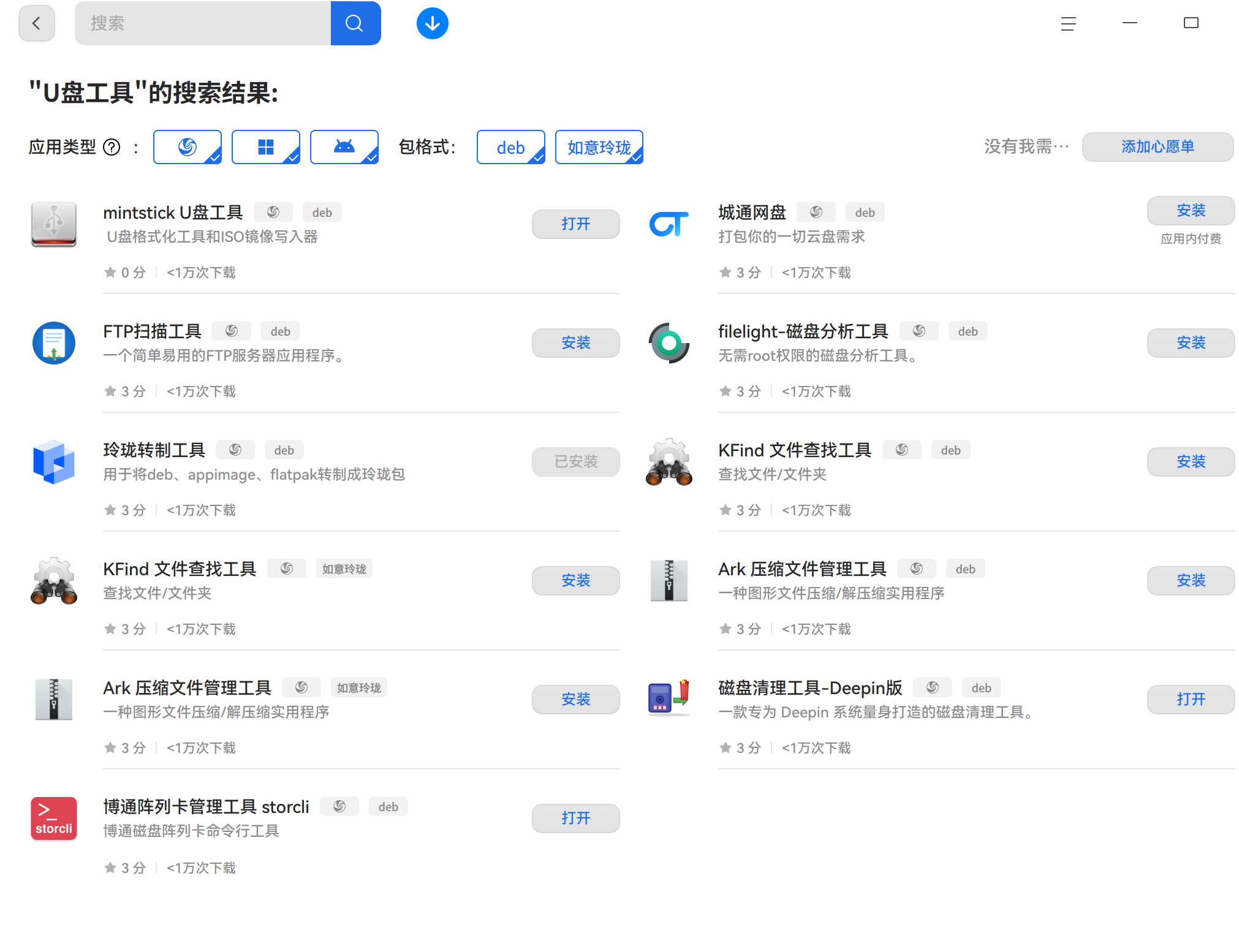This screenshot has width=1239, height=952.
Task: Click inside the 搜索 search field
Action: point(202,23)
